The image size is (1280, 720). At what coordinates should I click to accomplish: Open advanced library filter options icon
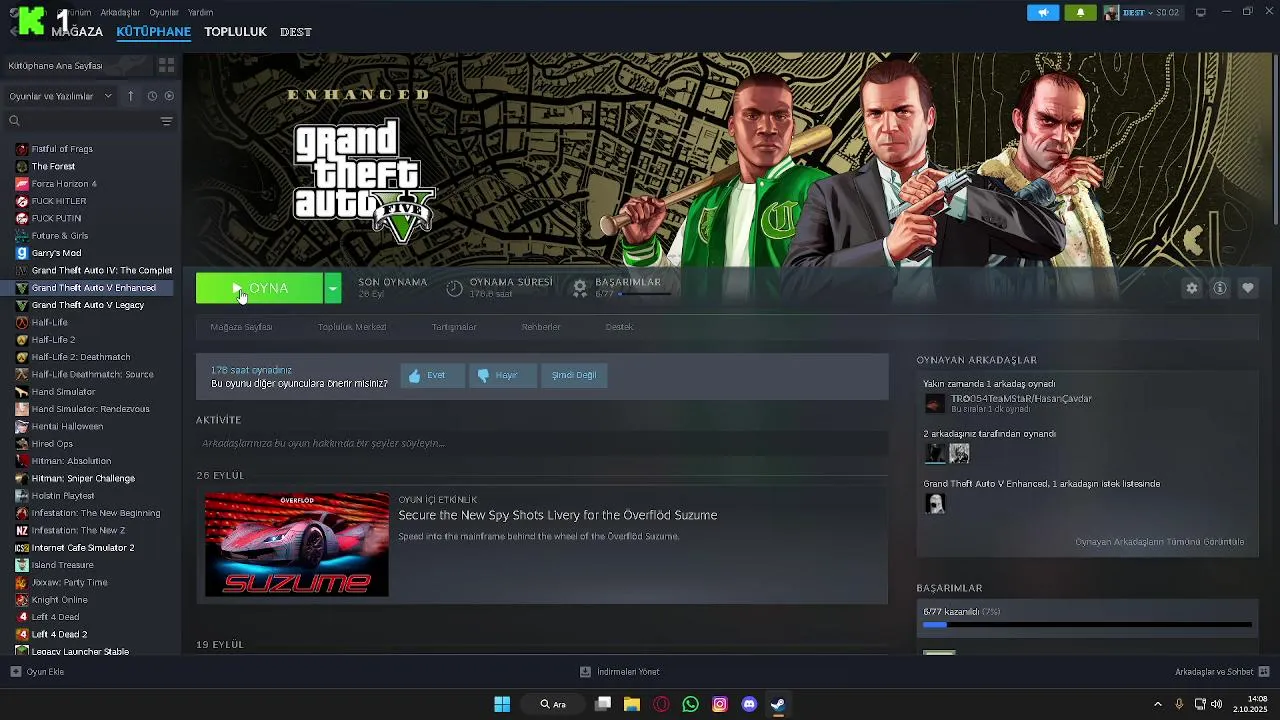pyautogui.click(x=166, y=121)
